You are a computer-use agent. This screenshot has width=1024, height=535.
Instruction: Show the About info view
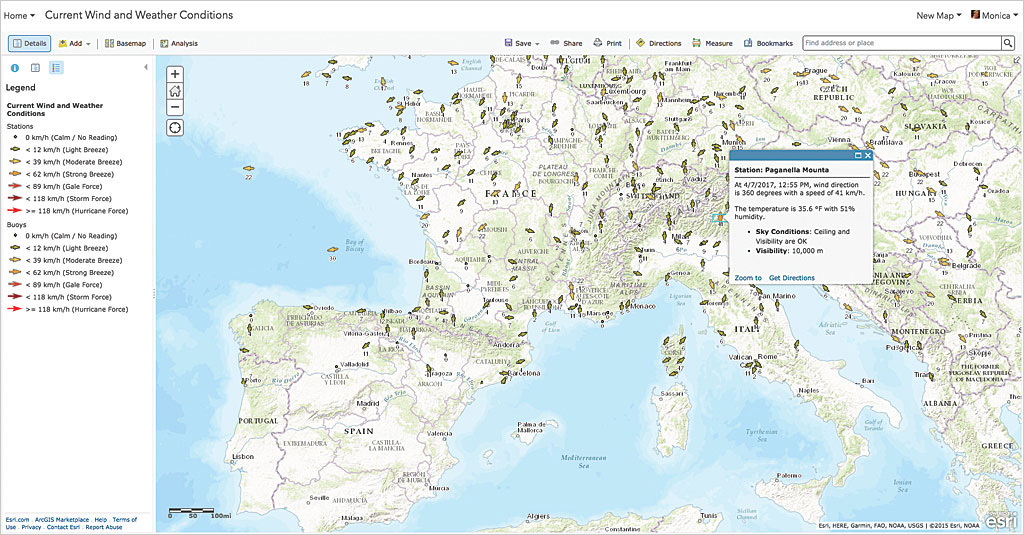(15, 68)
